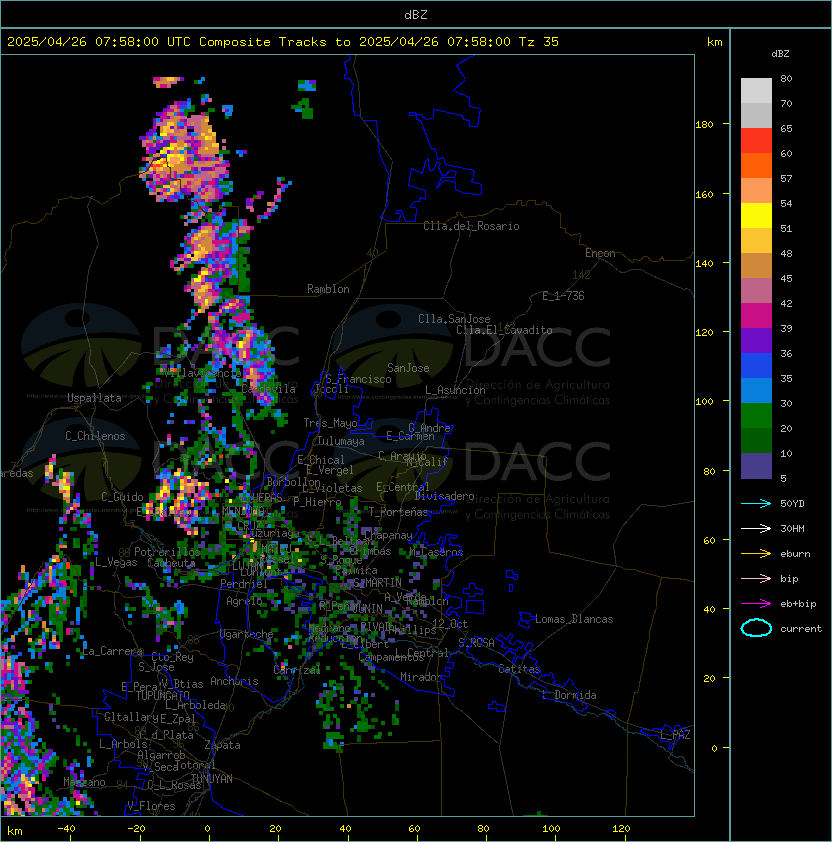Image resolution: width=832 pixels, height=842 pixels.
Task: Select the green 20-30 dBZ color swatch
Action: pos(756,416)
